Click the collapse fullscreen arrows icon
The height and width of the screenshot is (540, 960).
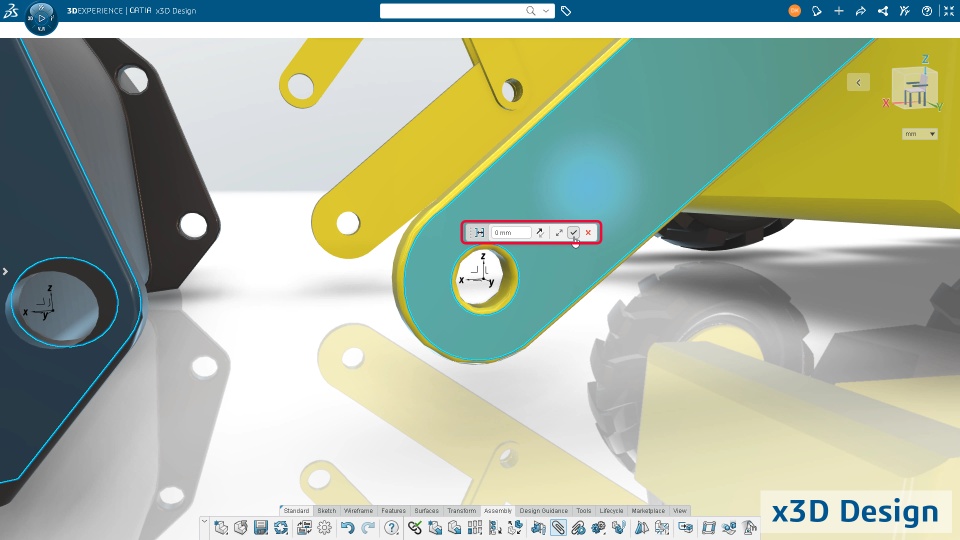[949, 11]
